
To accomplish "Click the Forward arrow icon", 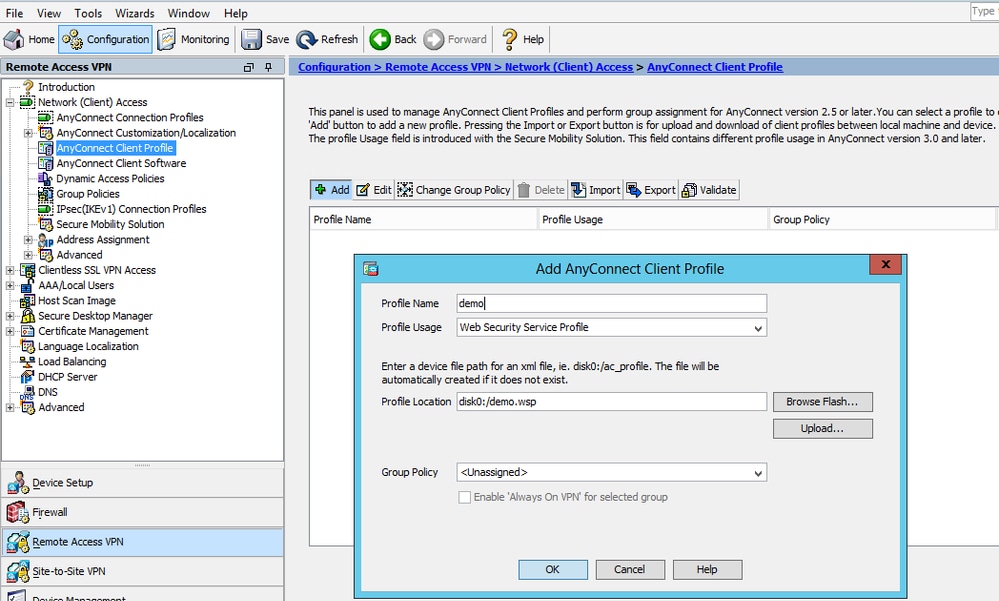I will 434,40.
